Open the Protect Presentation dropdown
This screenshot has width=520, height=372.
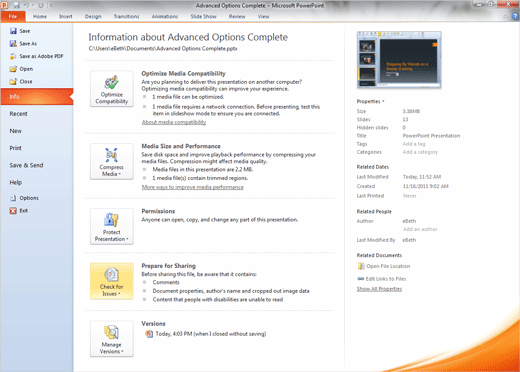[112, 227]
